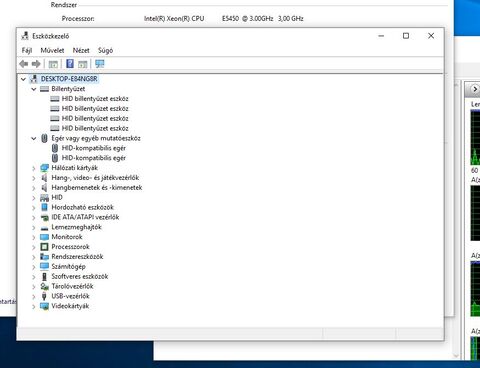Expand the Monitorok category
The image size is (480, 368).
(34, 237)
